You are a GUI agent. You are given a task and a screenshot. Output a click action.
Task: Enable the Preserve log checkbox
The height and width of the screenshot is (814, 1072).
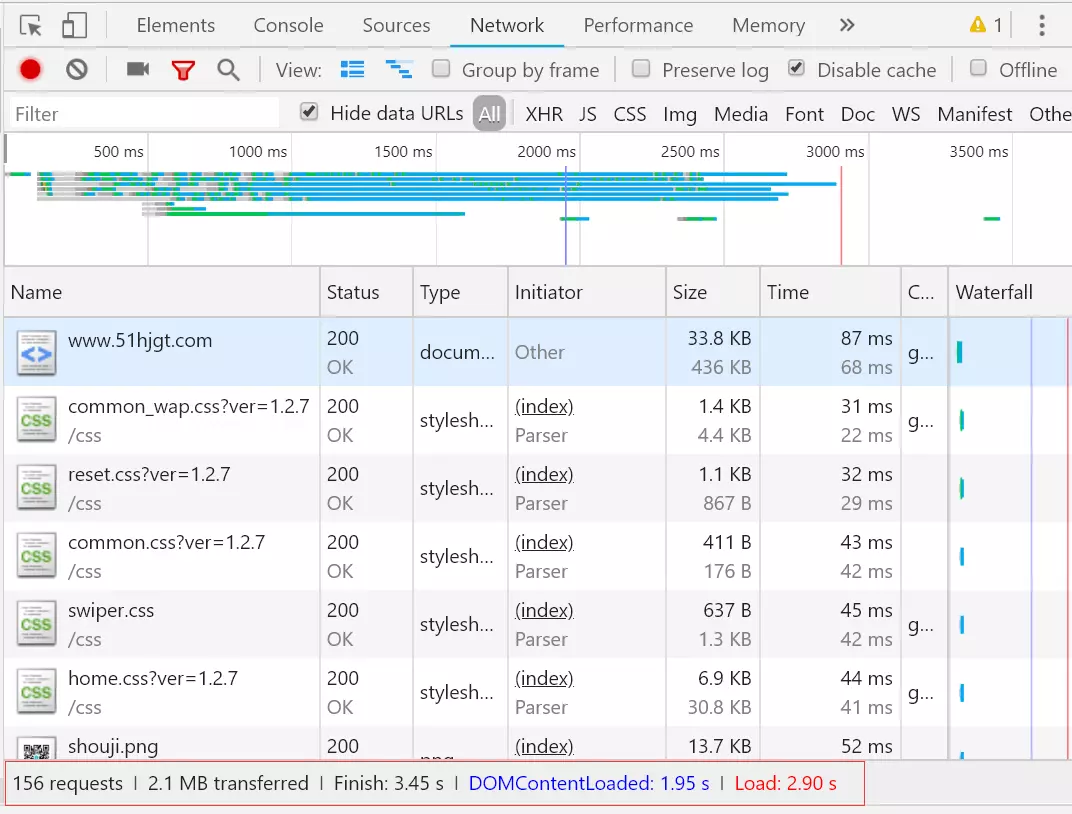[641, 68]
